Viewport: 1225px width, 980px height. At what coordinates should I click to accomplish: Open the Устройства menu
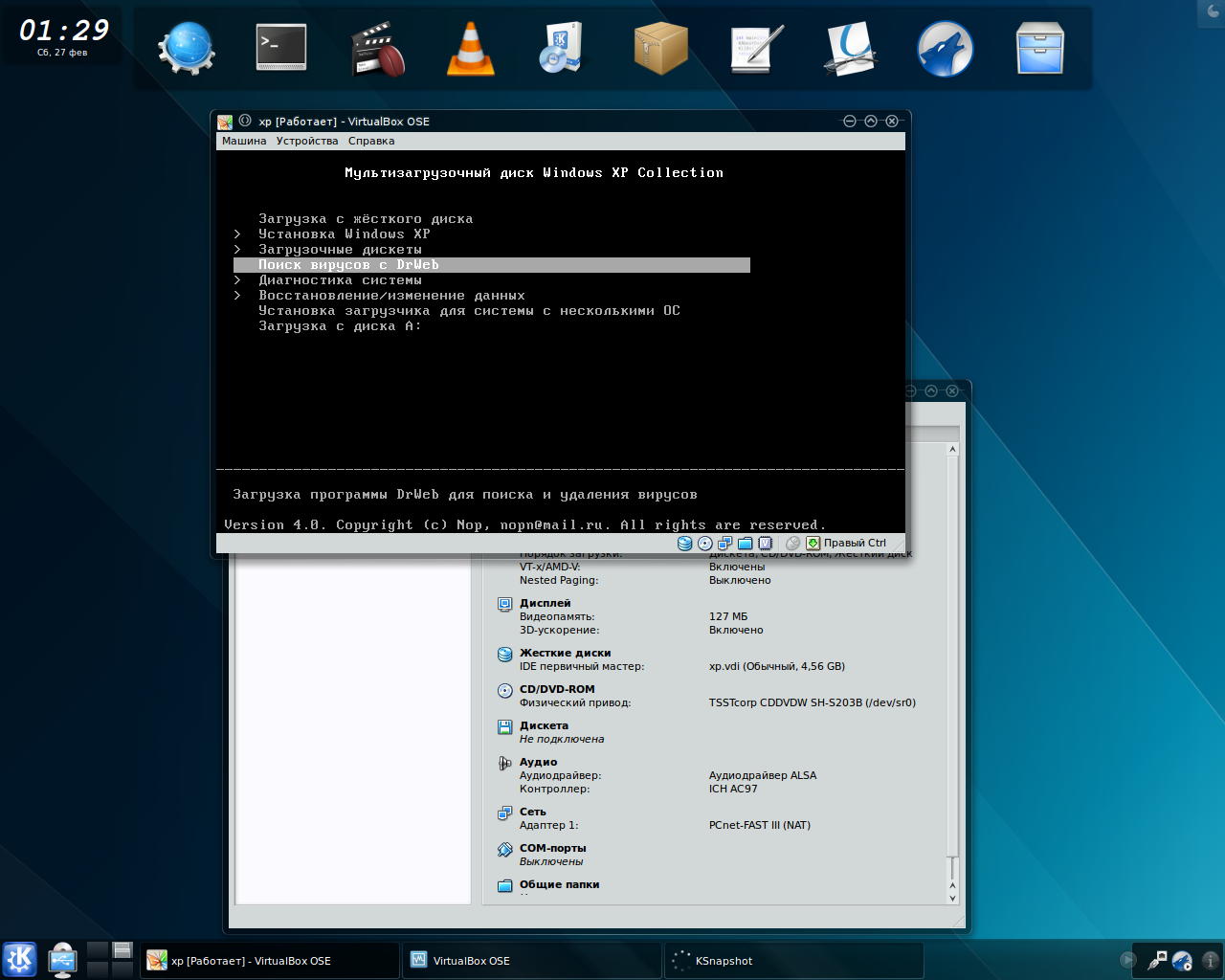307,141
